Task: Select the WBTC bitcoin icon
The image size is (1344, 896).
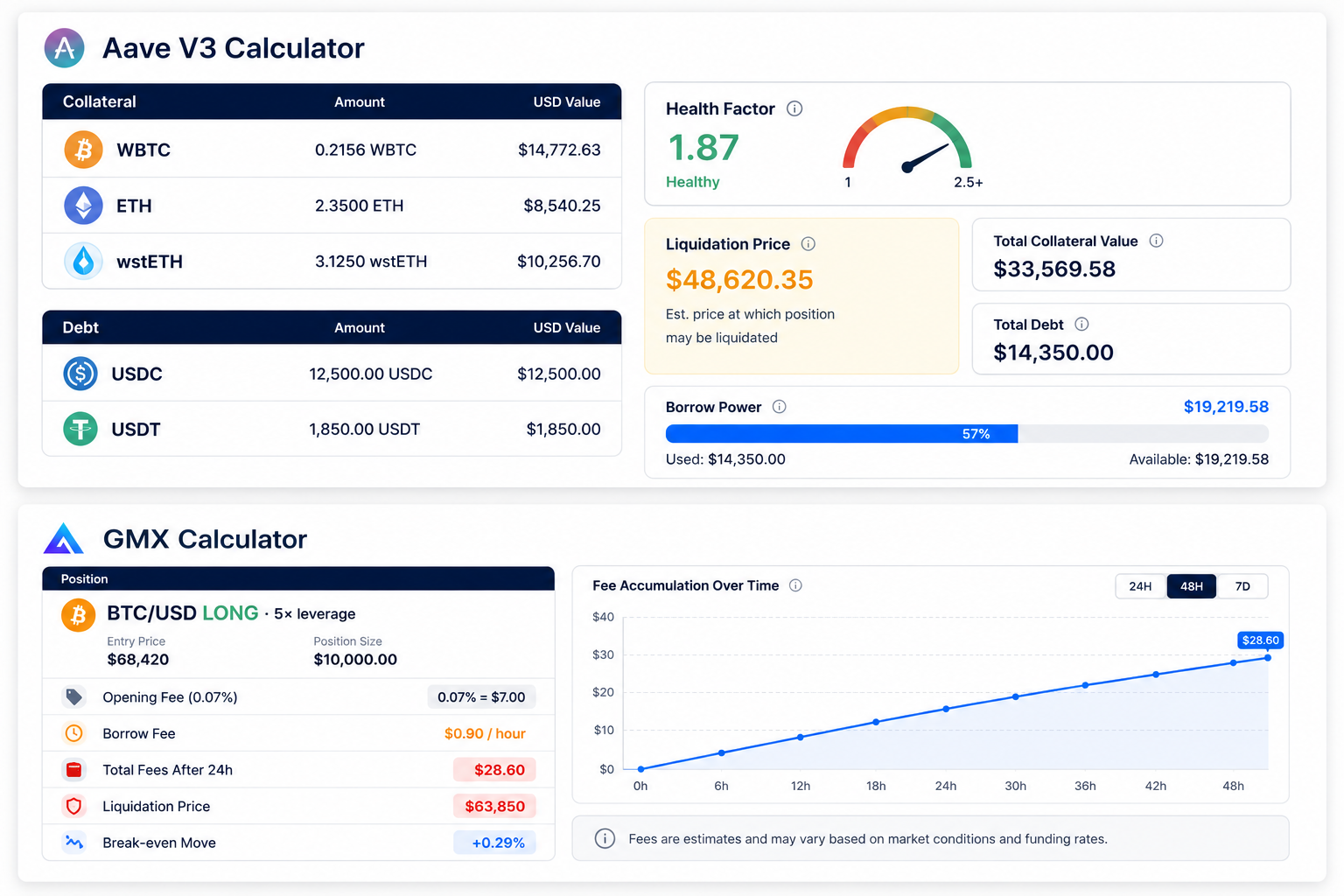Action: click(83, 150)
